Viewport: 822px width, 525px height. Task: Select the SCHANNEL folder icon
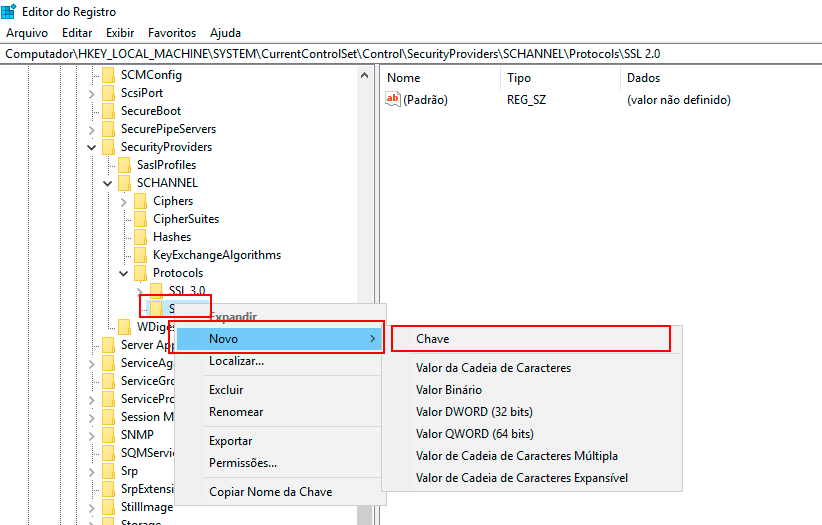pyautogui.click(x=125, y=183)
